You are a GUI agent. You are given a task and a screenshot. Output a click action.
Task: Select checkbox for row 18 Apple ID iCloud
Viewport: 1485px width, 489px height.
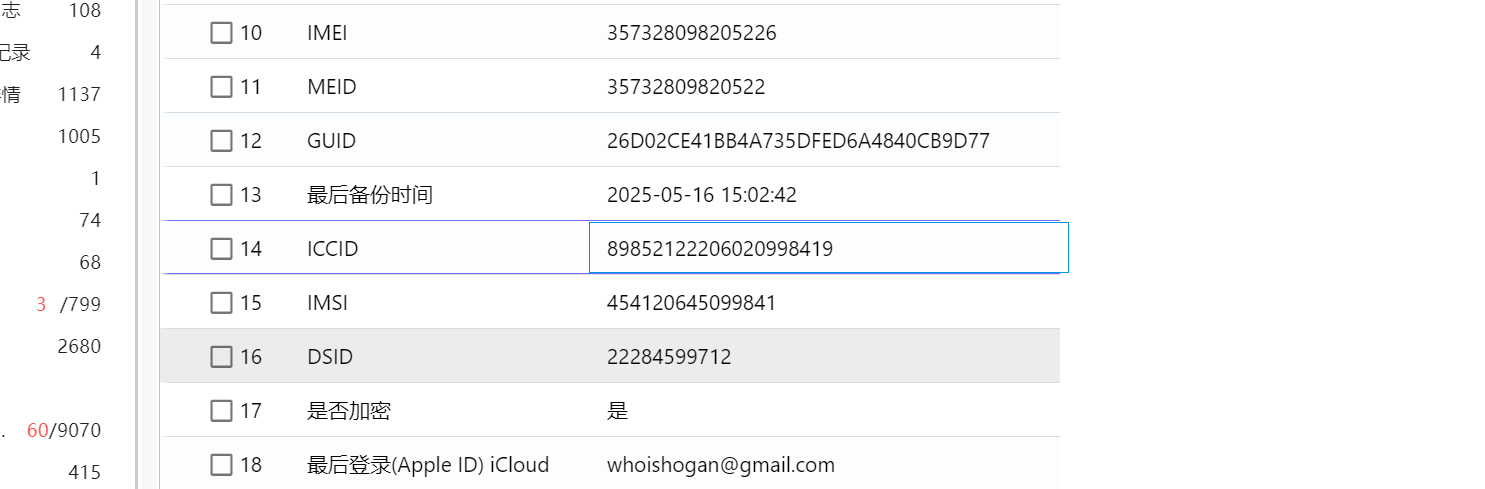coord(221,465)
